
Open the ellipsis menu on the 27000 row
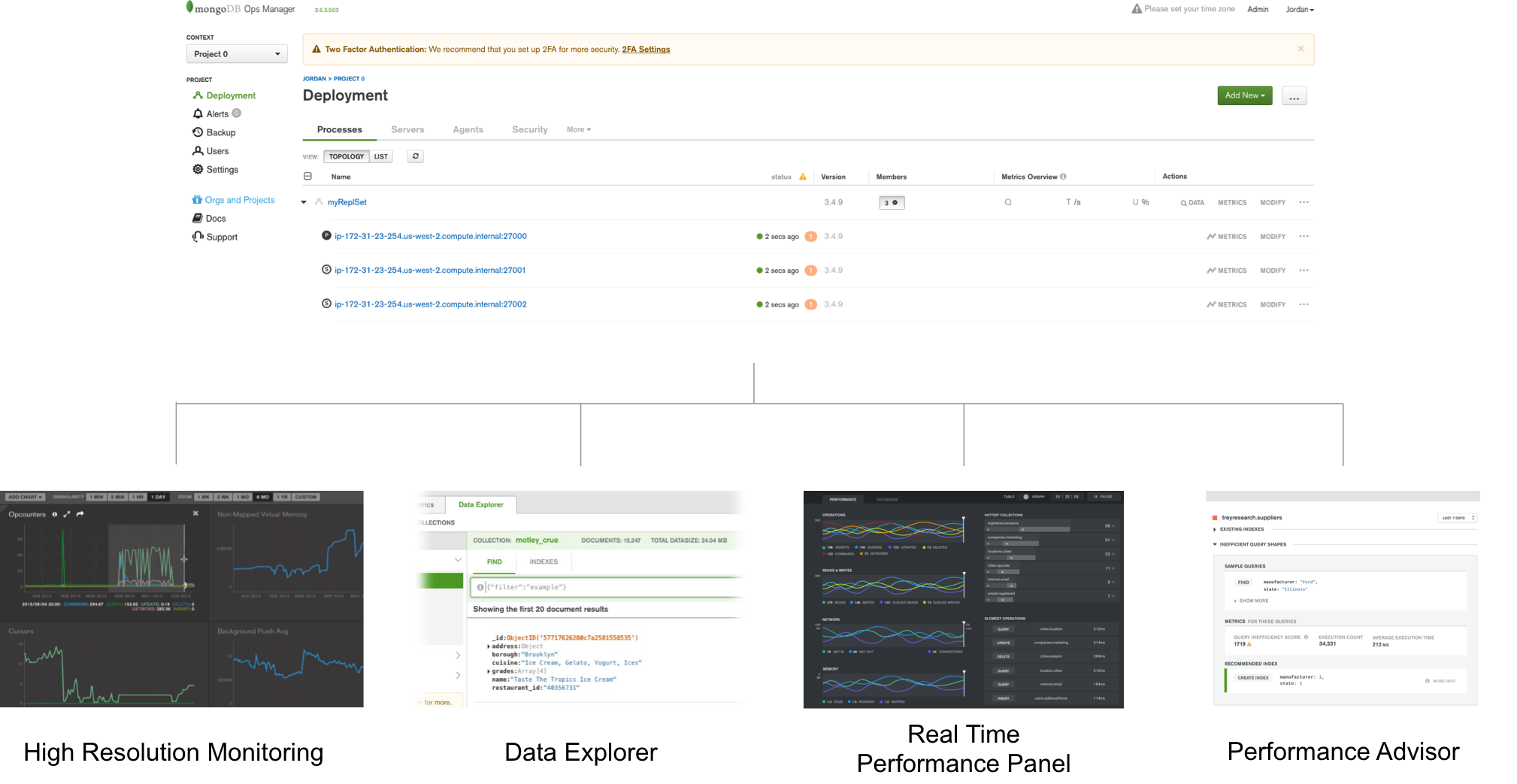point(1304,236)
